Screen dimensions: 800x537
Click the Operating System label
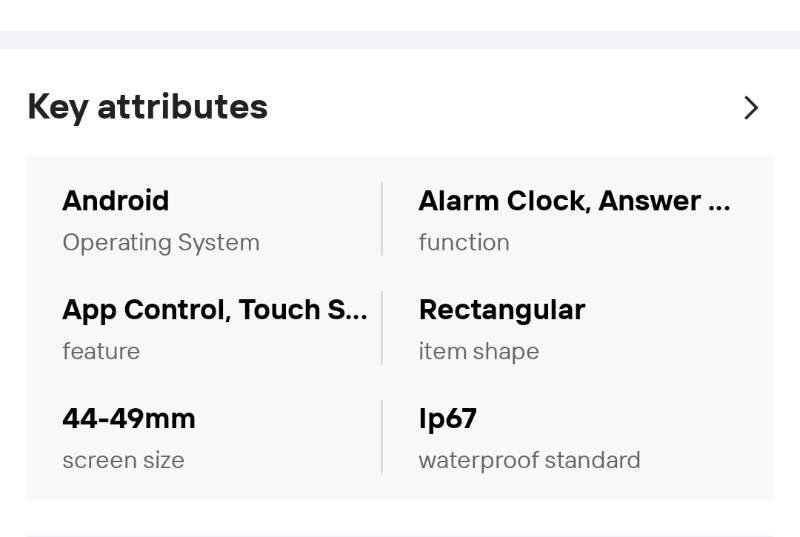[161, 243]
